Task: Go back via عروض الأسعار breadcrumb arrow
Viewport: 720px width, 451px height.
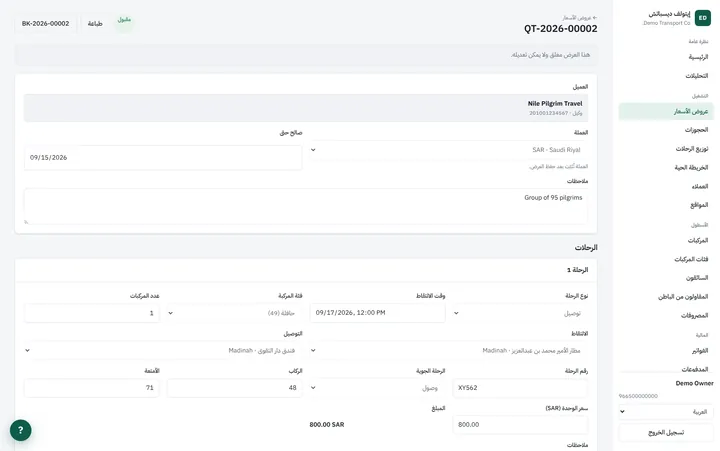Action: pos(579,17)
